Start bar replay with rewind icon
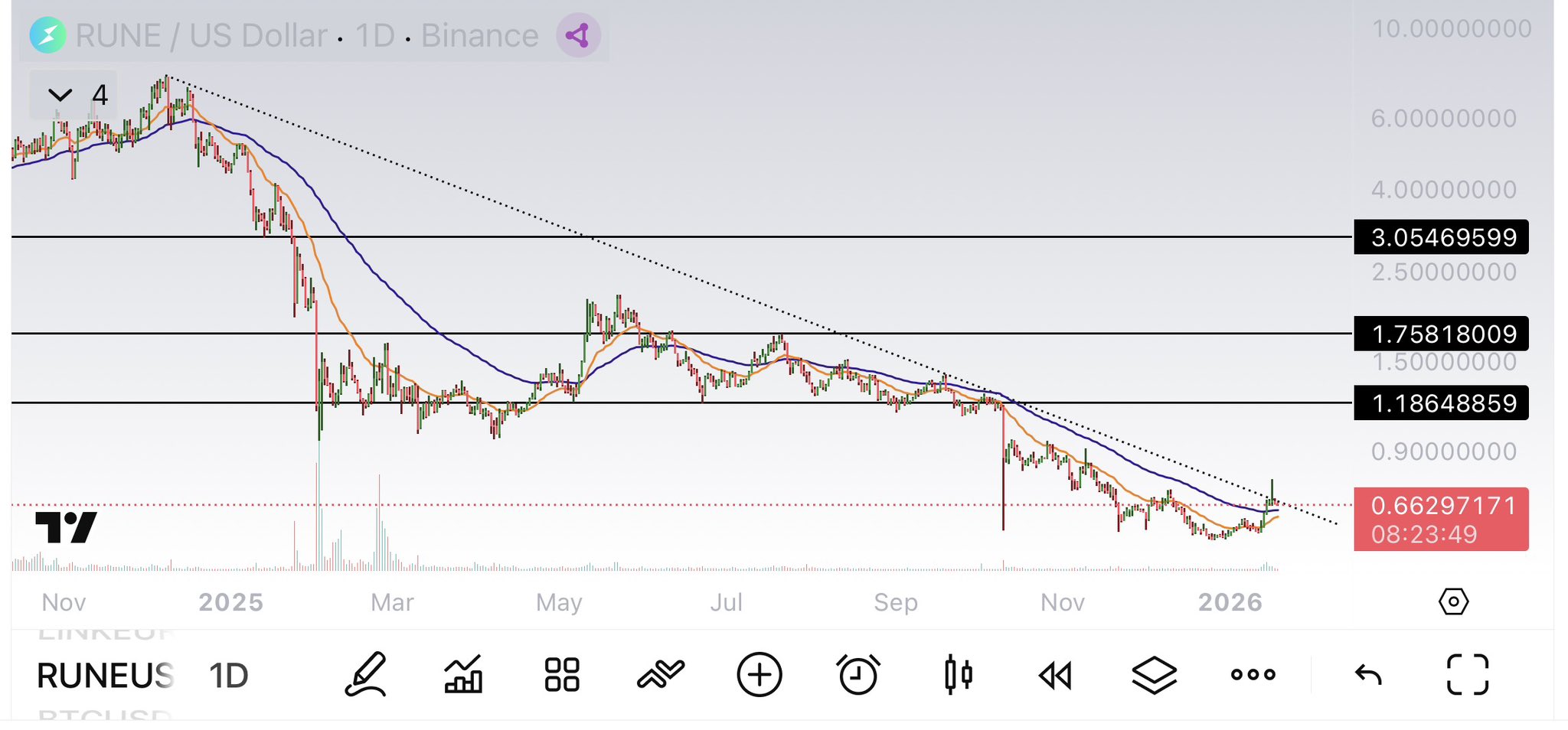The height and width of the screenshot is (730, 1568). [x=1055, y=674]
